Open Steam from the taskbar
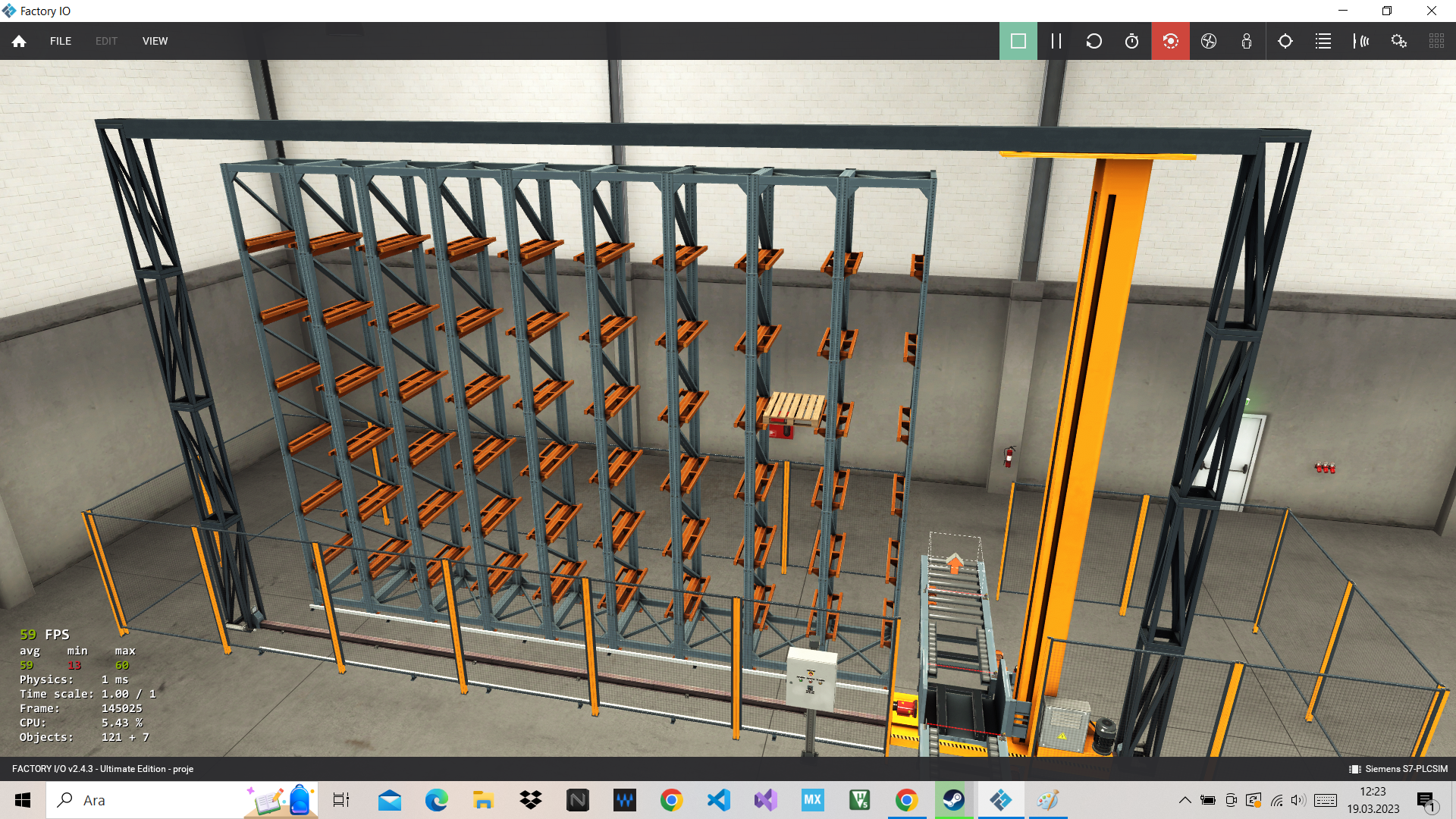 click(x=953, y=800)
